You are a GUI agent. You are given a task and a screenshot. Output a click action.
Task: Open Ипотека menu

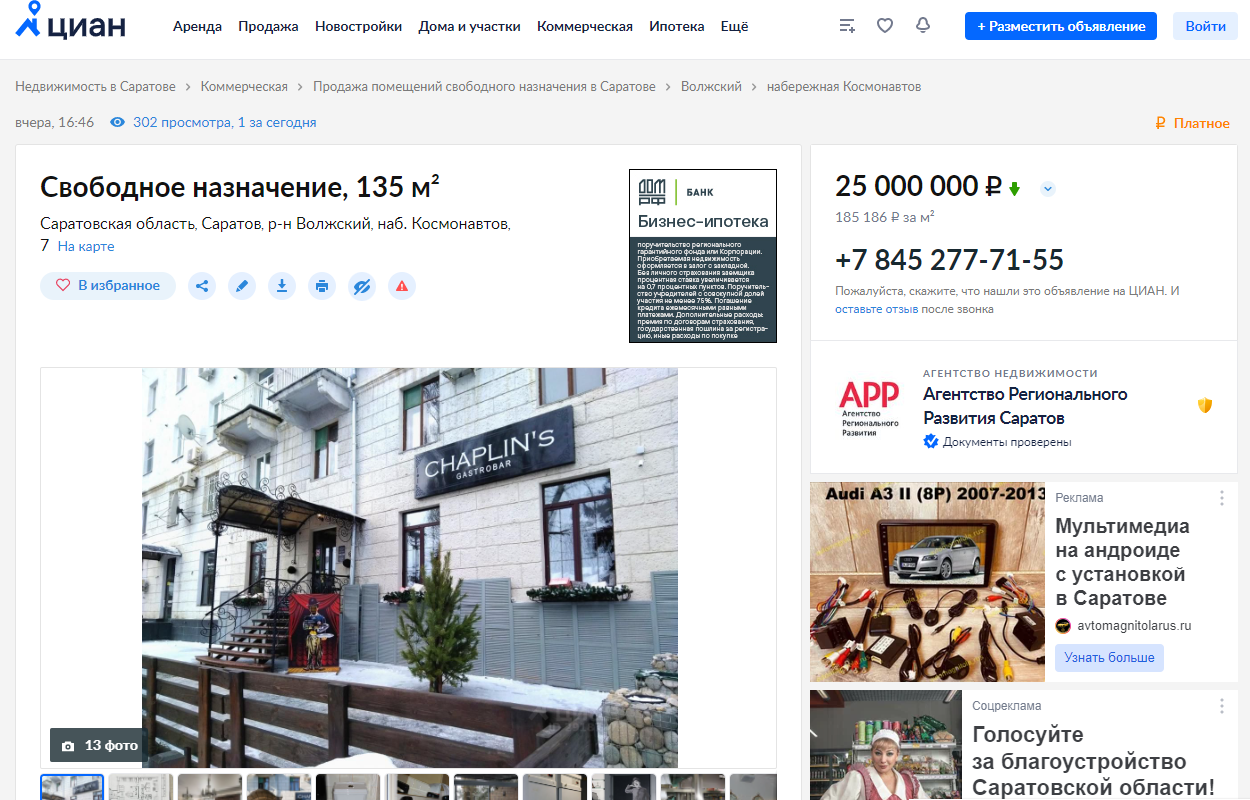[x=676, y=27]
